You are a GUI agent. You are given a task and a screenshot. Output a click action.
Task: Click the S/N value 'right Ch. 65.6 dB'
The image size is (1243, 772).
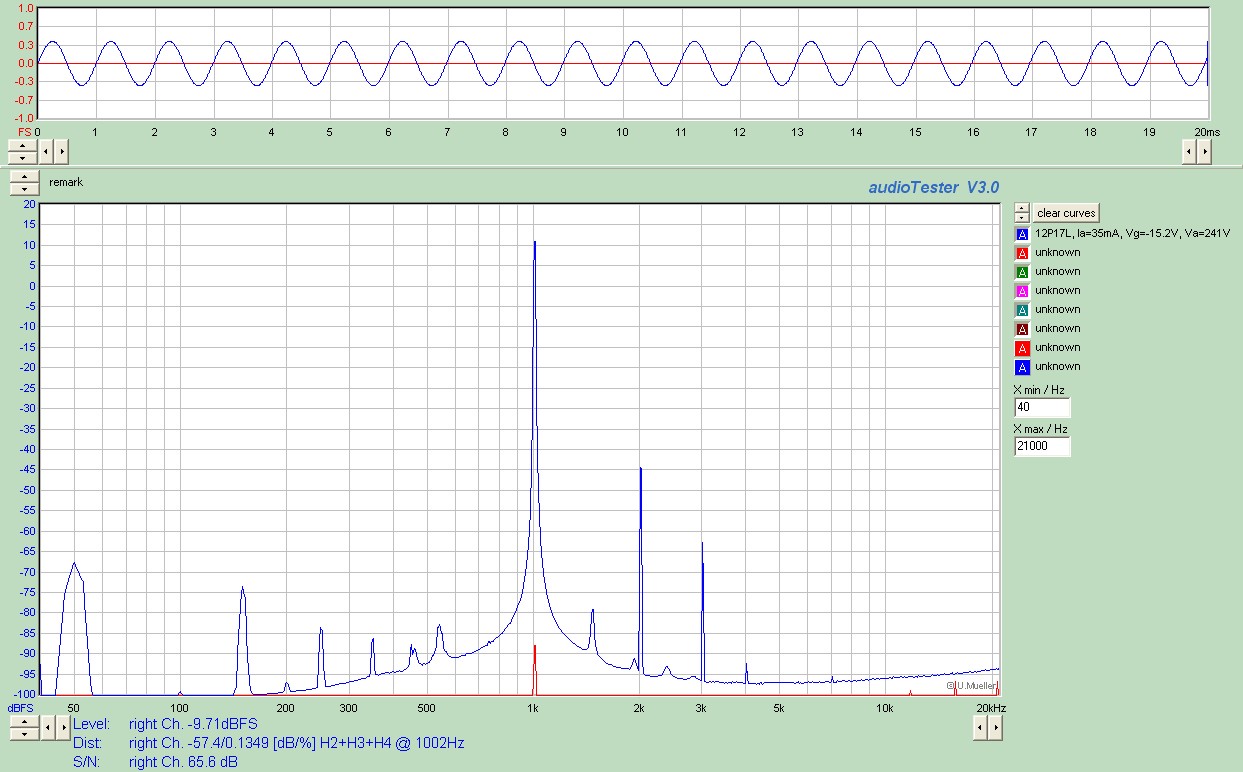(x=183, y=762)
